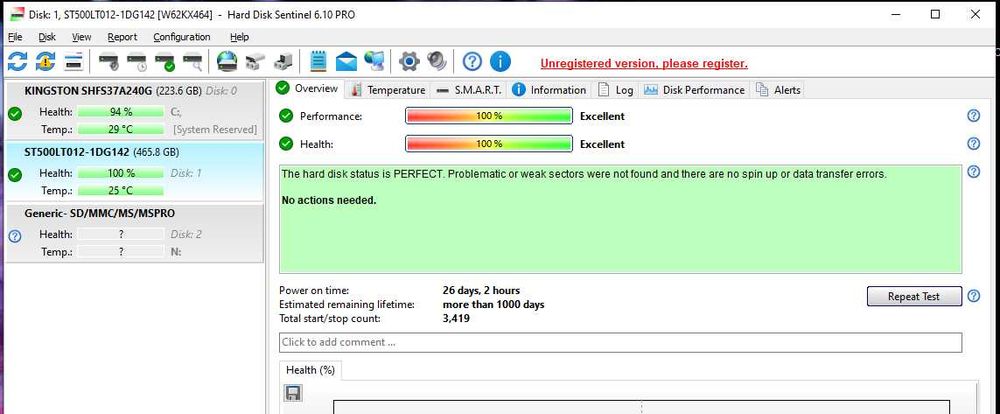This screenshot has height=414, width=1000.
Task: Switch to the Alerts tab
Action: 778,90
